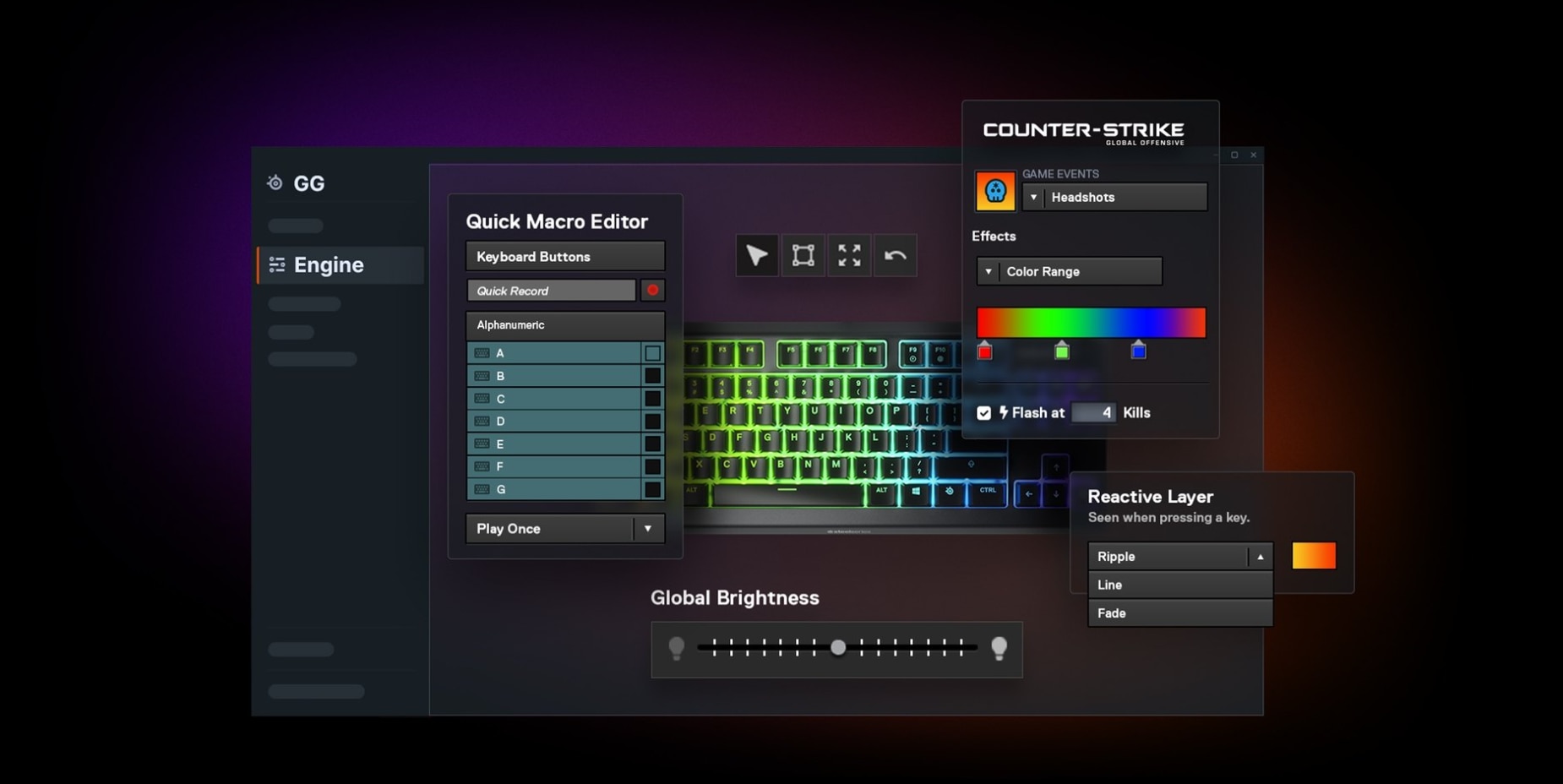Click keyboard icon beside key A row

[x=482, y=353]
